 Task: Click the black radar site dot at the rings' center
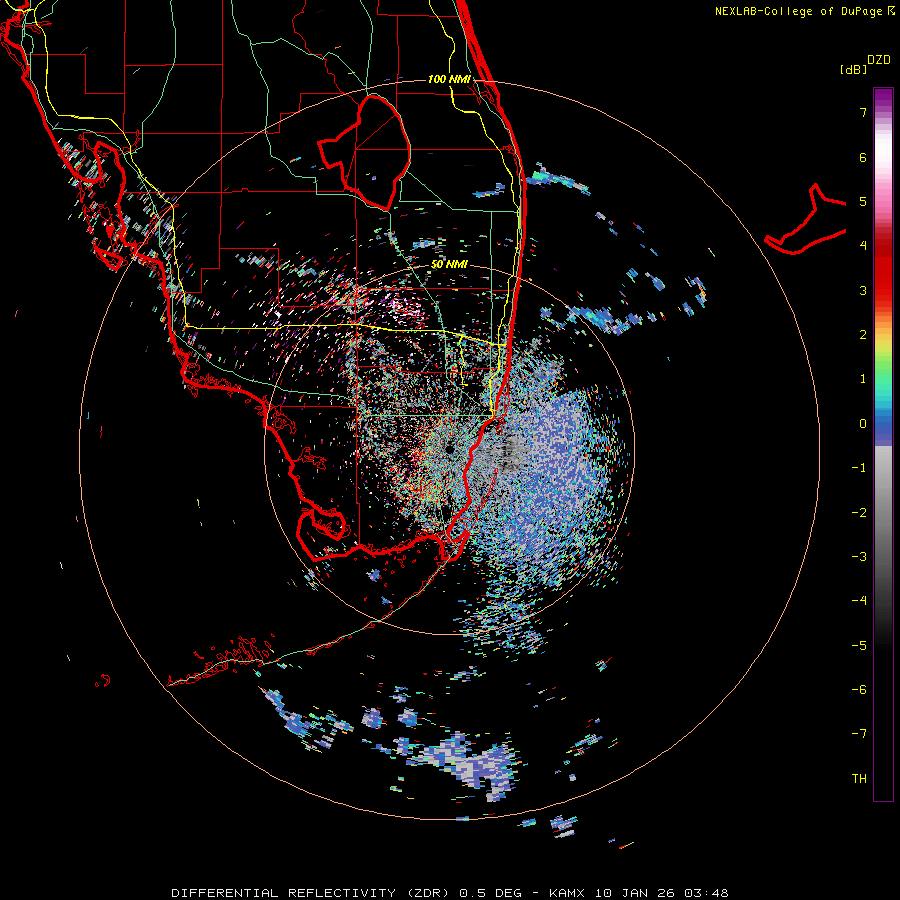pos(449,449)
